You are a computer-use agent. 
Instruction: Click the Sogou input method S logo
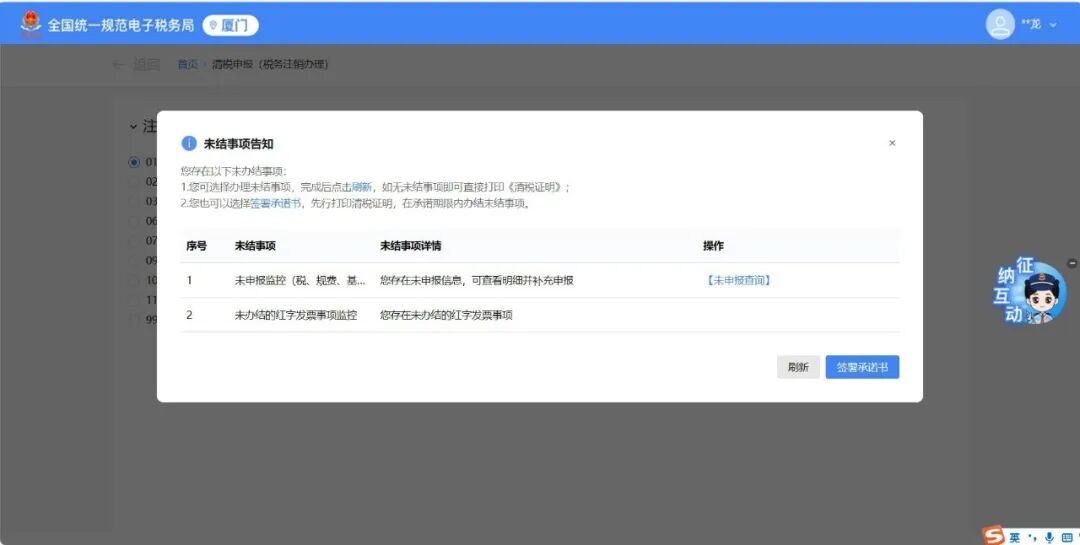994,535
